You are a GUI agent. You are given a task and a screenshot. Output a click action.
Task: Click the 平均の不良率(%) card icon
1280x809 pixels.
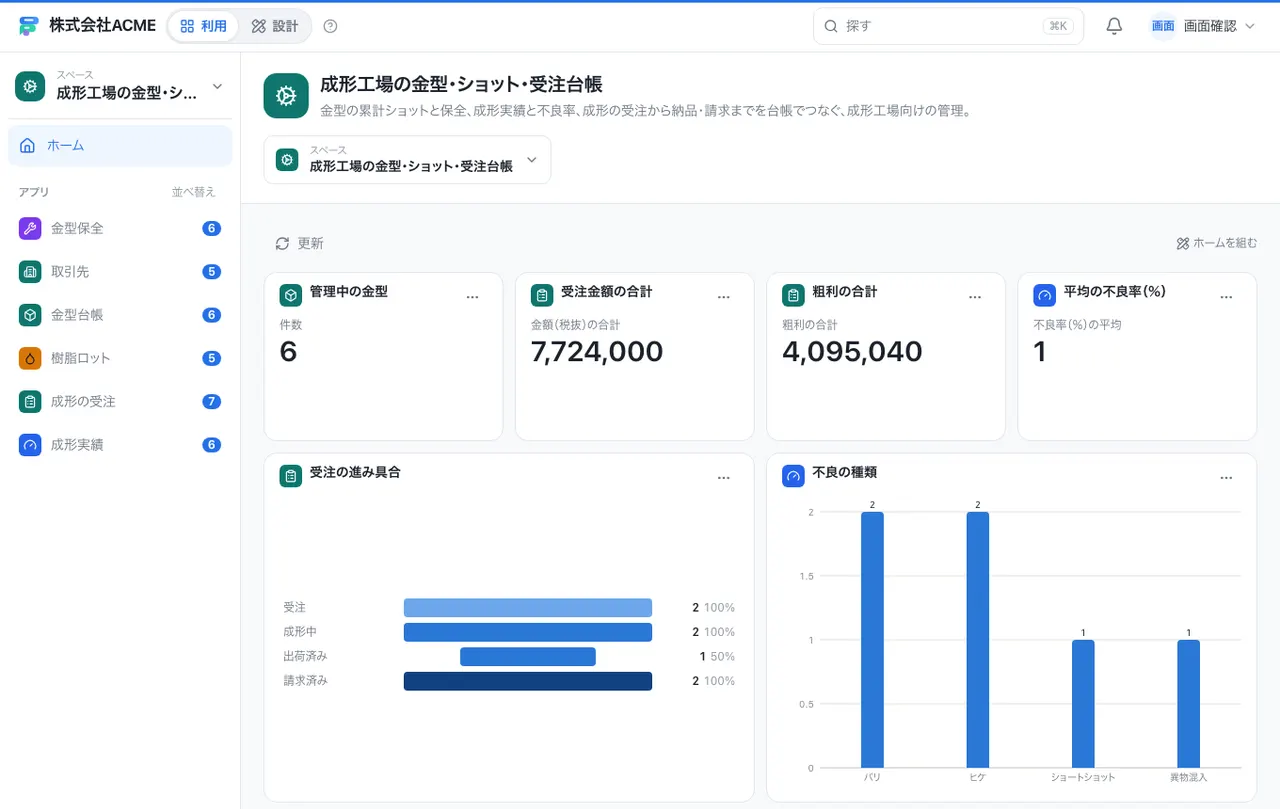[x=1044, y=296]
